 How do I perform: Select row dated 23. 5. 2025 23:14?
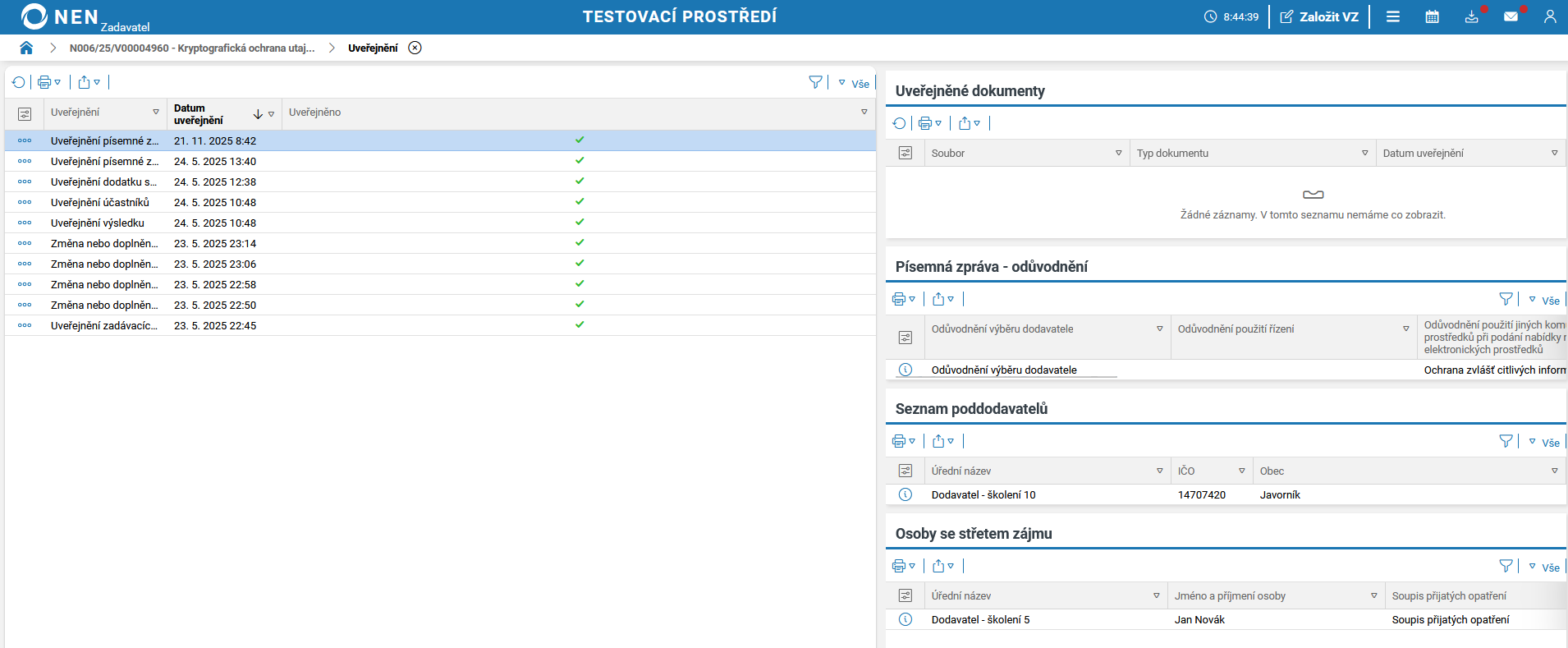point(441,243)
